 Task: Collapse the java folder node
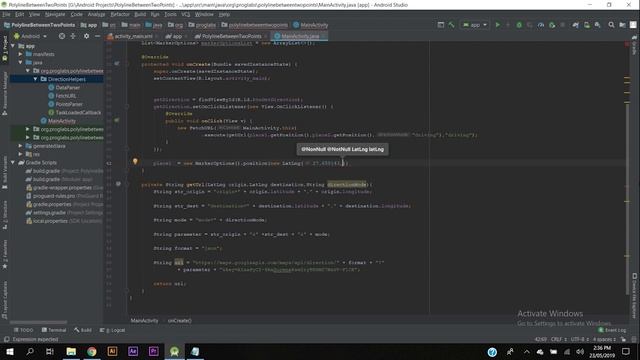tap(20, 62)
